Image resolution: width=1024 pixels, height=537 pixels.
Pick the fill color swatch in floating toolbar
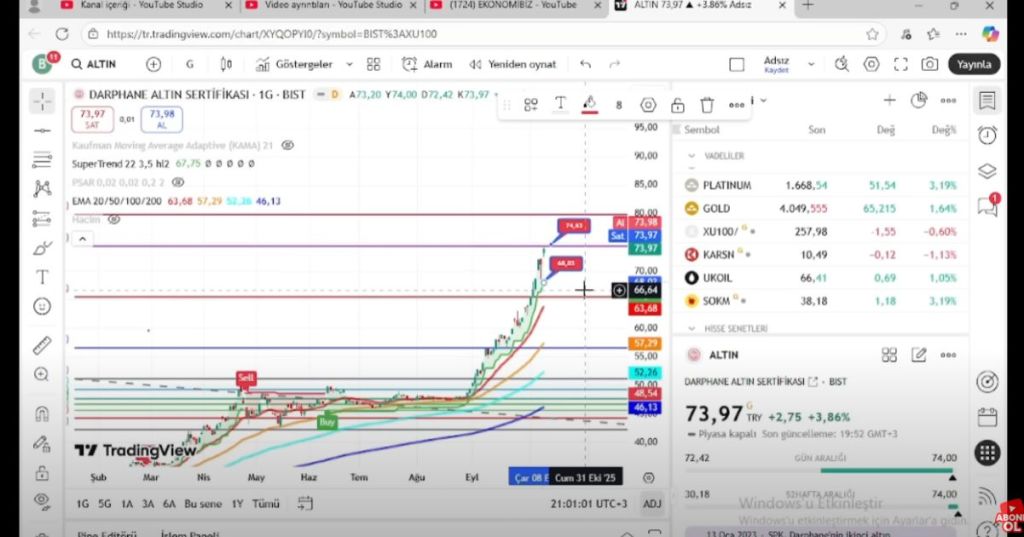pyautogui.click(x=590, y=105)
